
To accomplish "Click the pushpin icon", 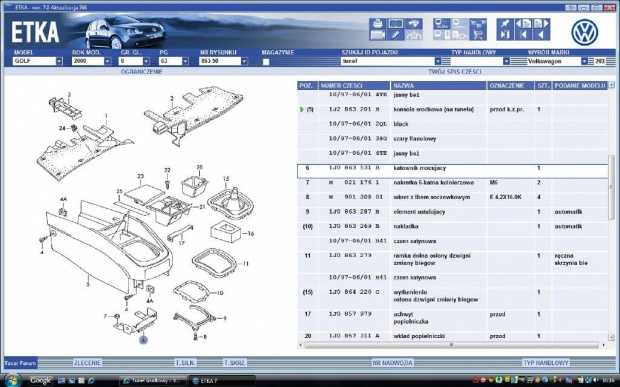I will (505, 24).
